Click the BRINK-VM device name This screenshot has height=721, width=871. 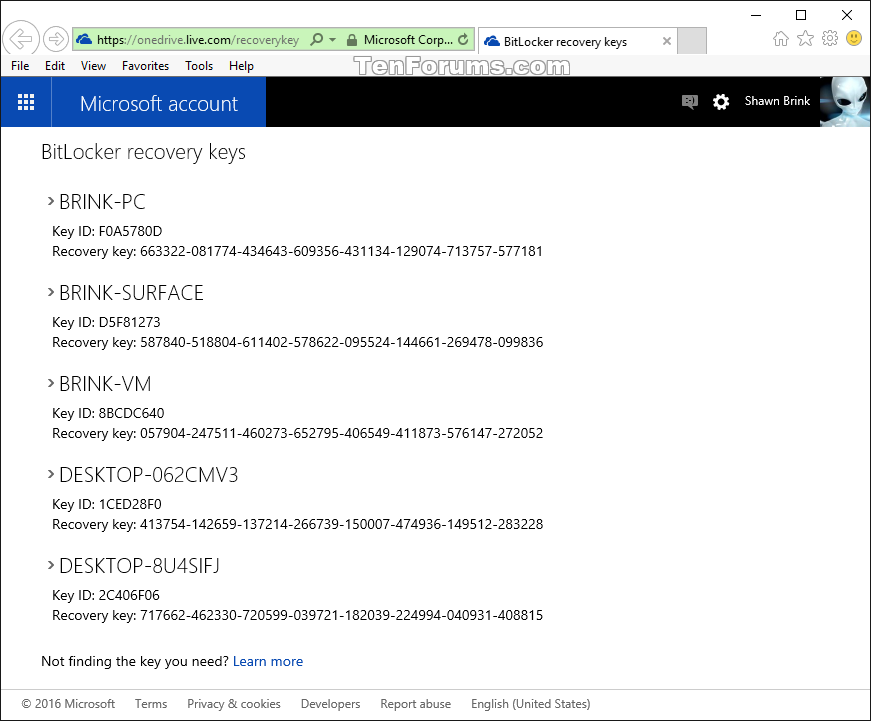click(105, 384)
